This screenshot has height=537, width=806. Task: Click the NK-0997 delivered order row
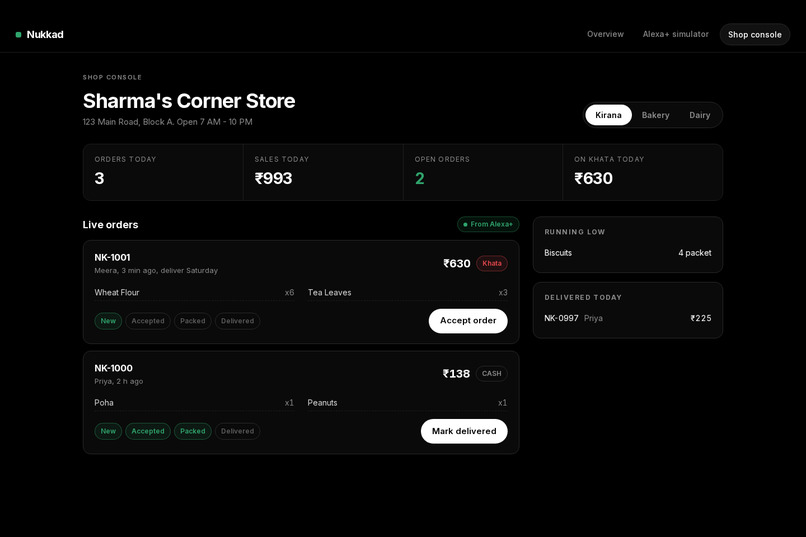(628, 318)
